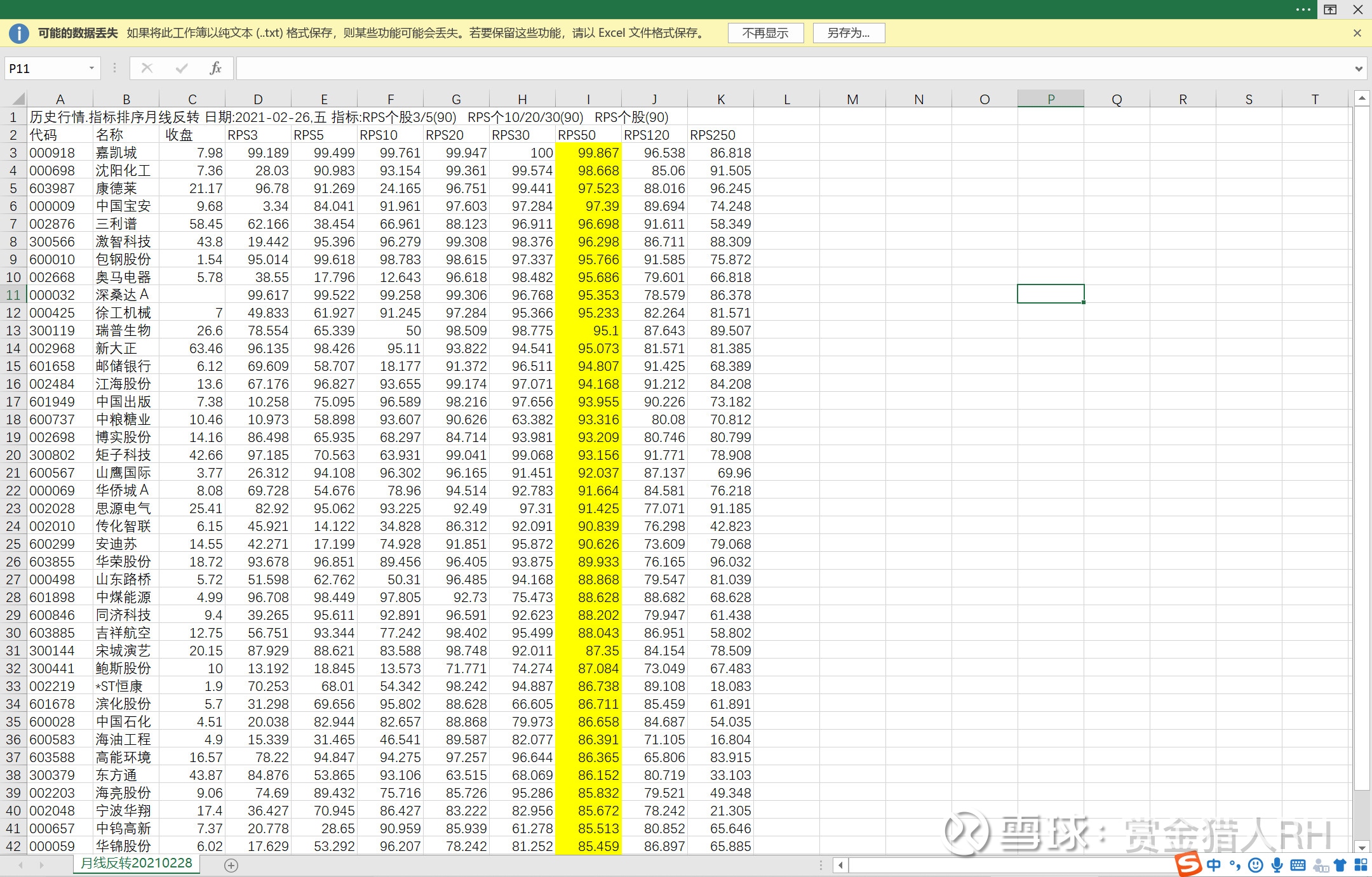Image resolution: width=1372 pixels, height=877 pixels.
Task: Add a new sheet with plus icon
Action: 231,865
